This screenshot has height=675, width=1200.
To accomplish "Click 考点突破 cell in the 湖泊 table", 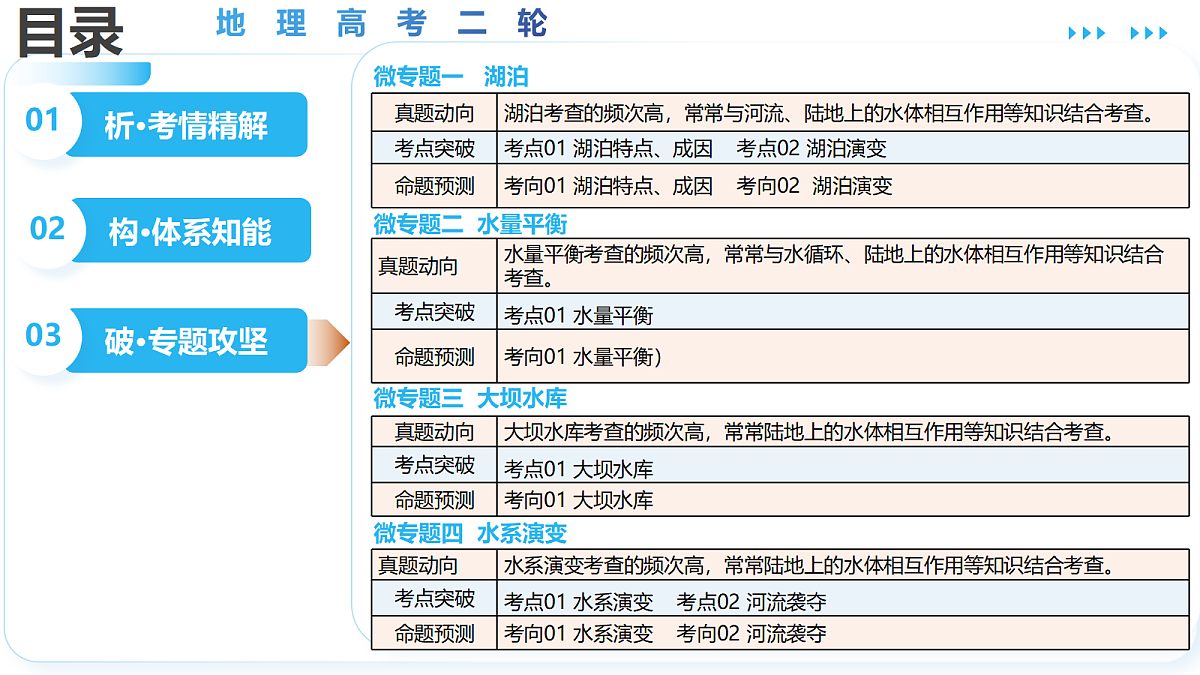I will point(435,149).
